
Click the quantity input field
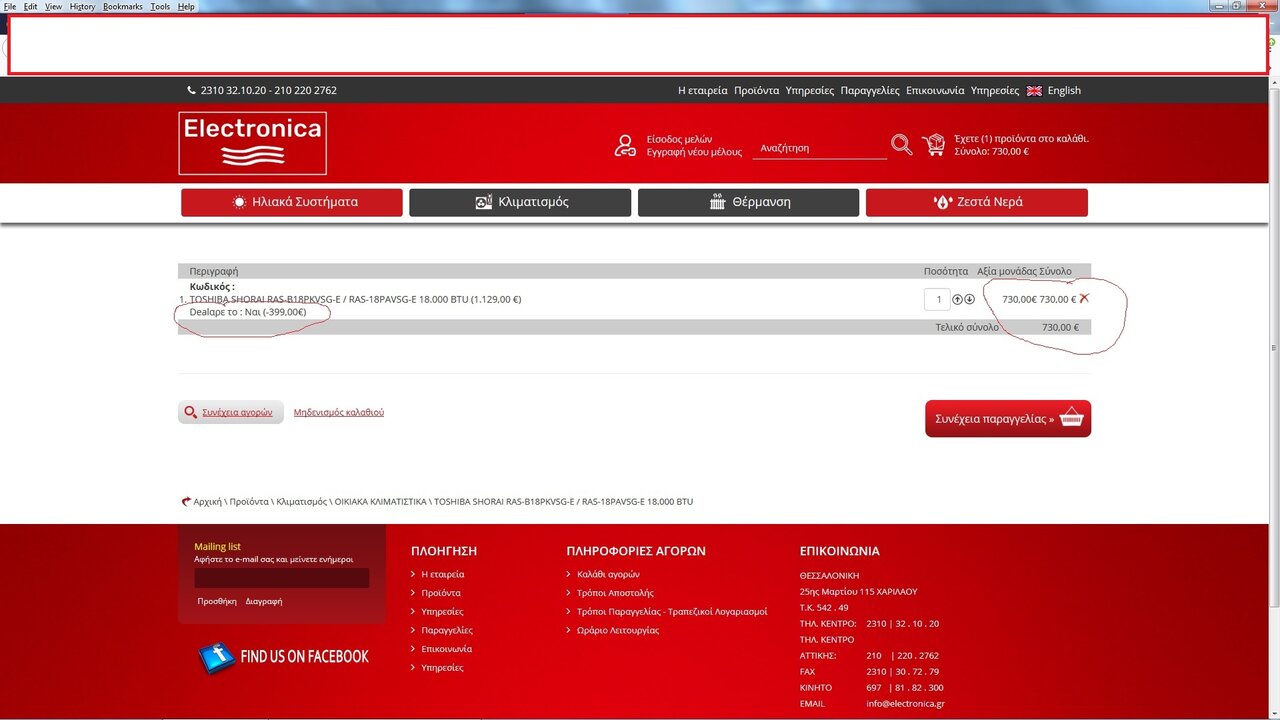pos(937,299)
